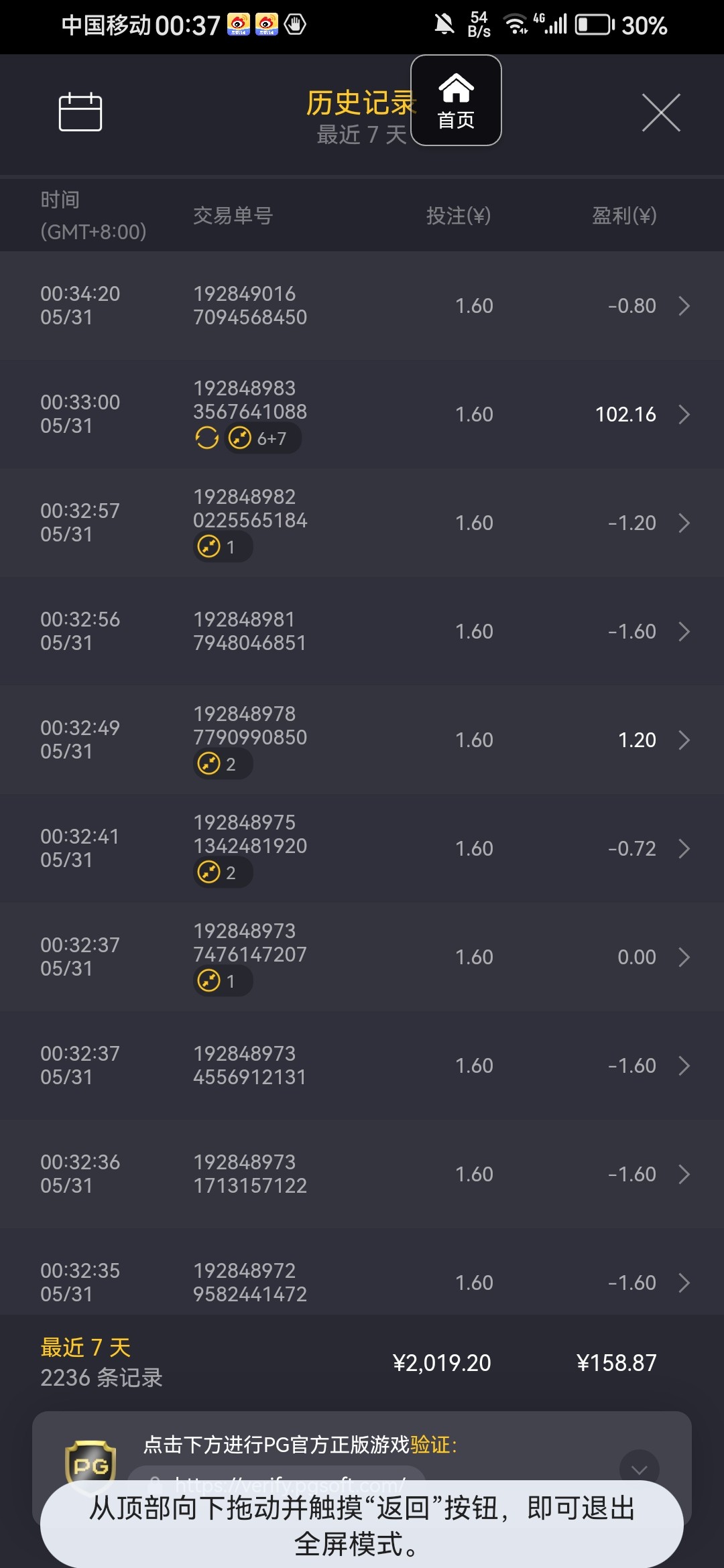Tap the spin badge on the 00:32:41 record
This screenshot has width=724, height=1568.
(222, 872)
